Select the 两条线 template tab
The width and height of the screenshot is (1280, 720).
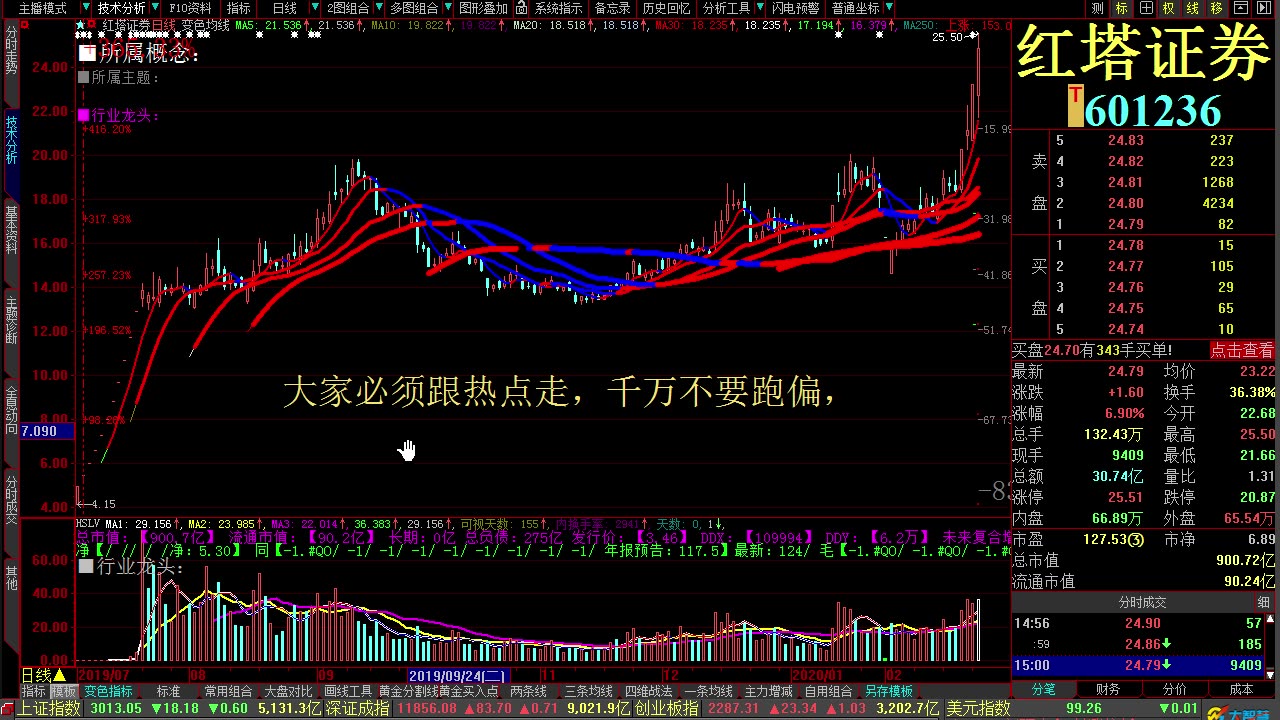point(528,691)
